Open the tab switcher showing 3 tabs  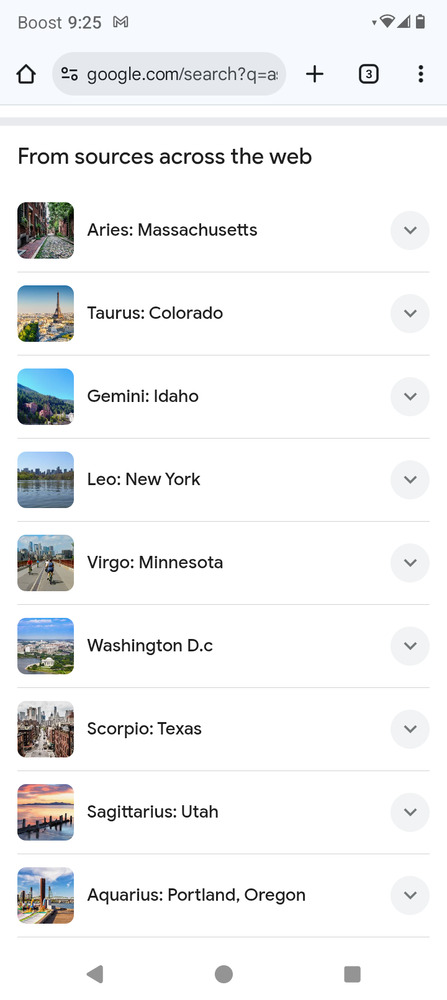click(369, 75)
